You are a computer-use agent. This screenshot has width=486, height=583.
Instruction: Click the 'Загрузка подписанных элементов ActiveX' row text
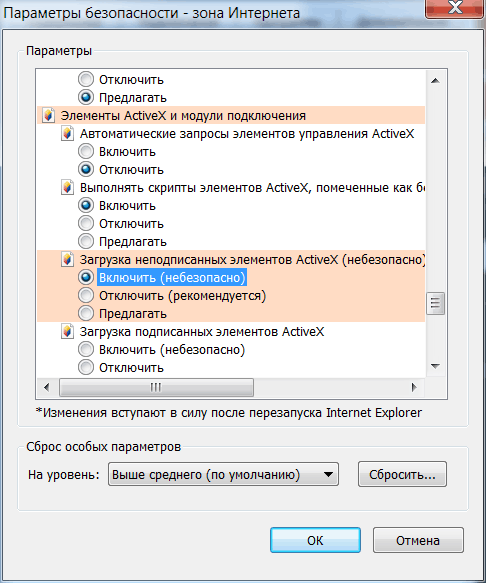coord(202,332)
